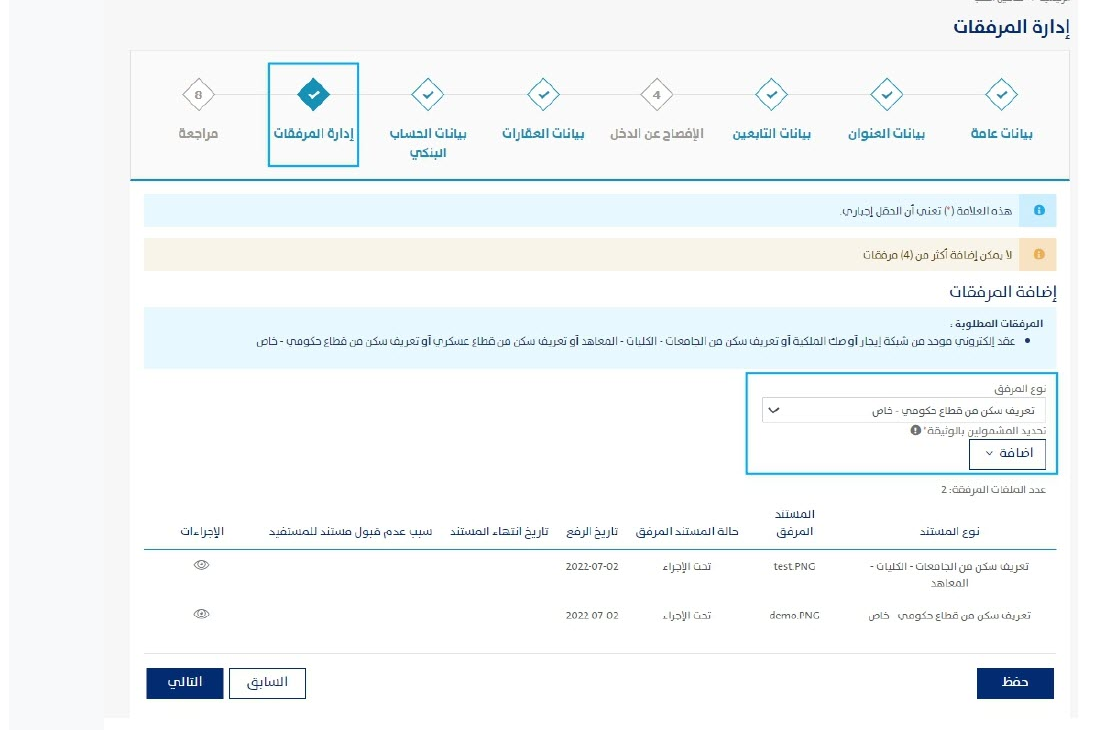Click the test.PNG file name

[x=794, y=566]
